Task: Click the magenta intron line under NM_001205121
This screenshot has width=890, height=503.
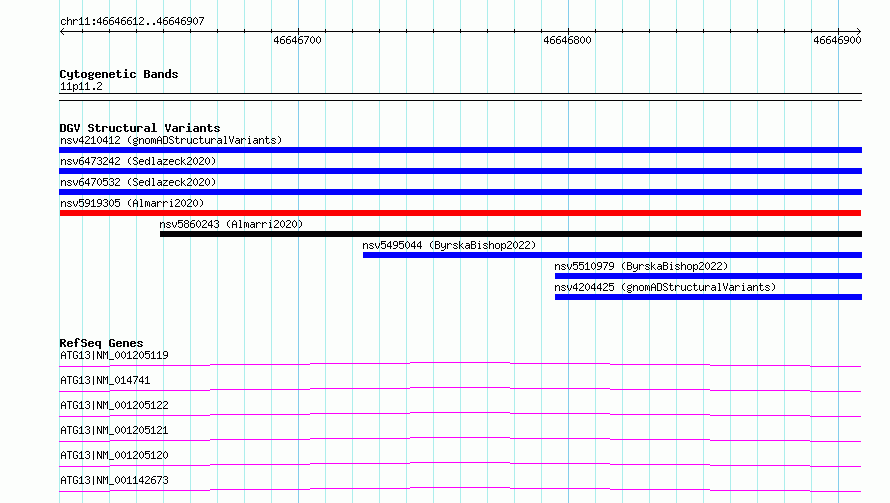Action: 460,438
